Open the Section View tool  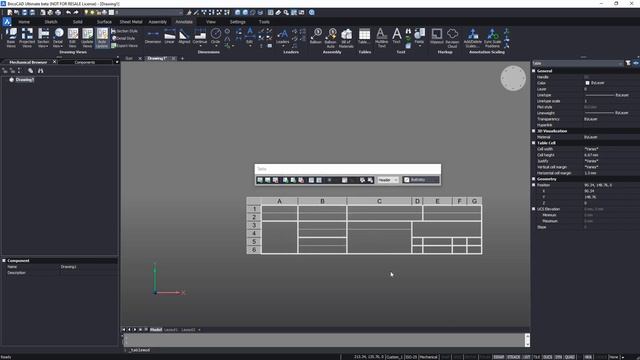click(x=43, y=38)
